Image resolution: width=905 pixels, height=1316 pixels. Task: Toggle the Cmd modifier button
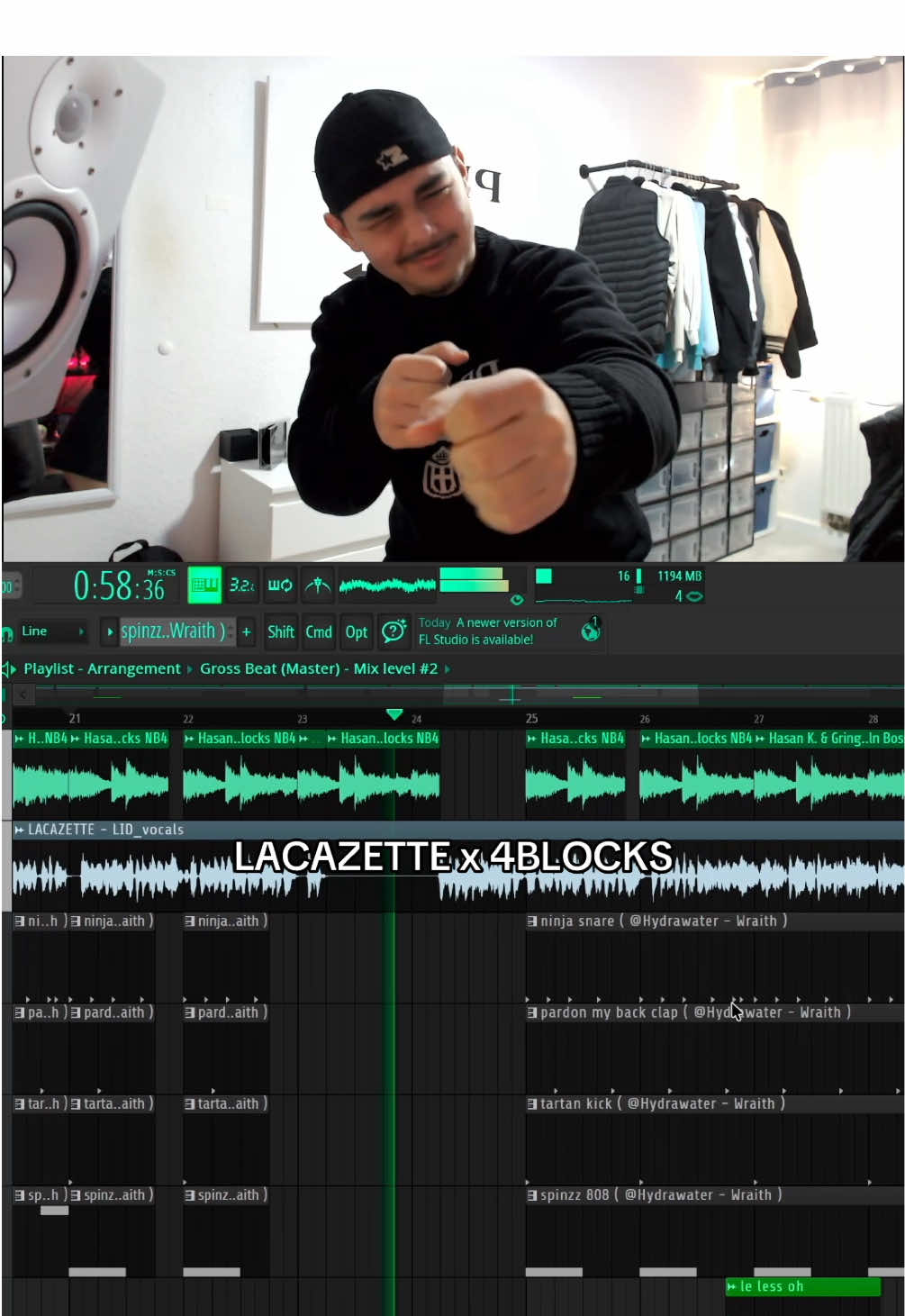(x=319, y=632)
